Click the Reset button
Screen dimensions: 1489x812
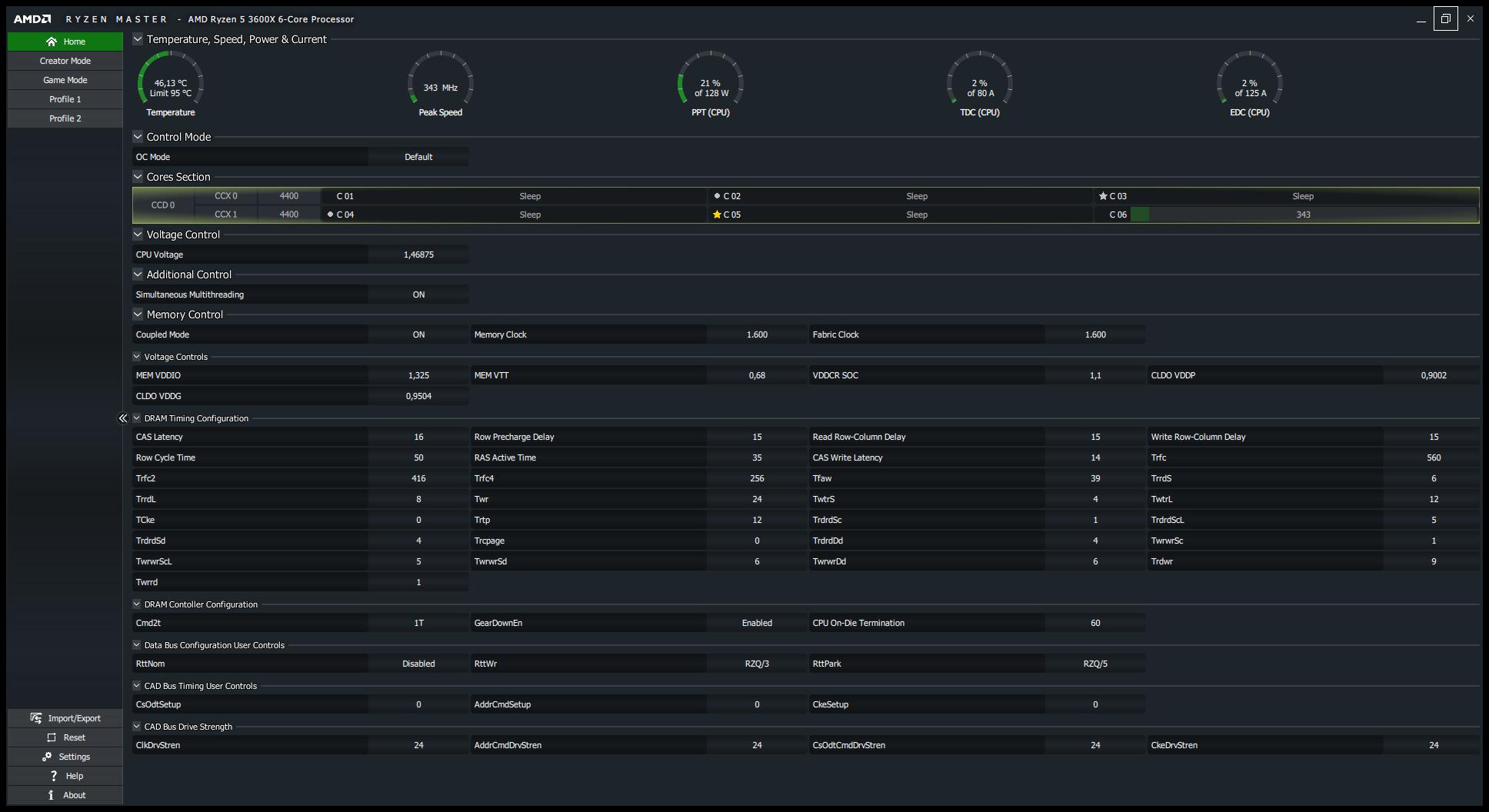click(65, 737)
